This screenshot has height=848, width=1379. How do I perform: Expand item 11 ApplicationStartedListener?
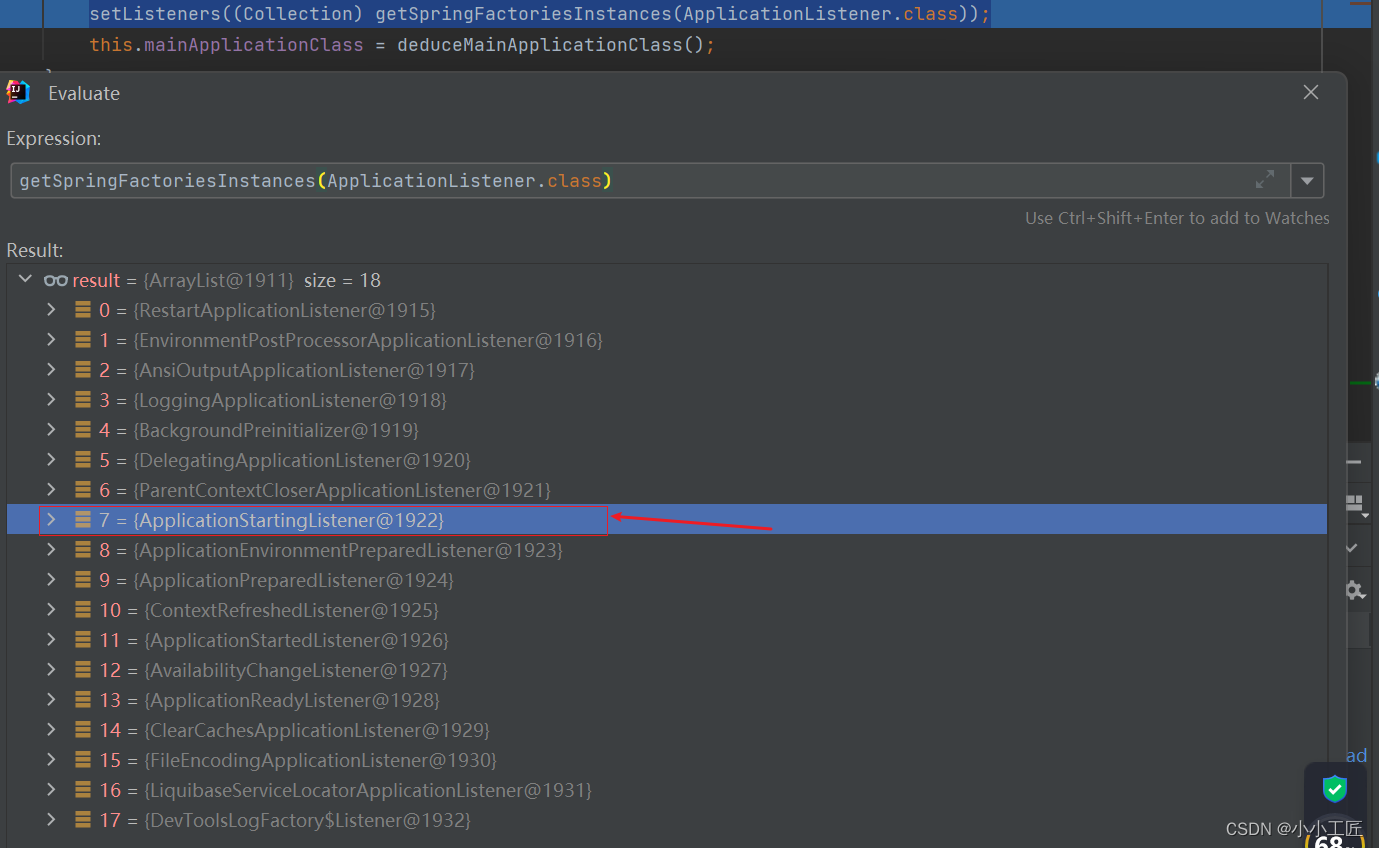pos(51,640)
